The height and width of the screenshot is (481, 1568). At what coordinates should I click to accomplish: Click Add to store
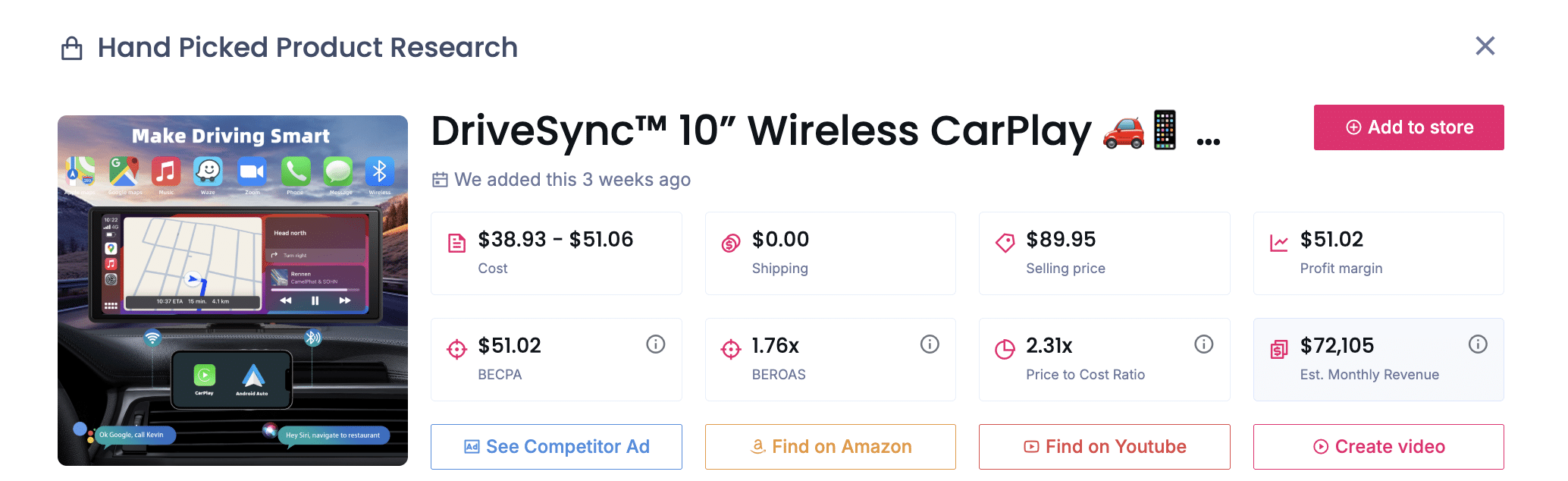(1408, 127)
